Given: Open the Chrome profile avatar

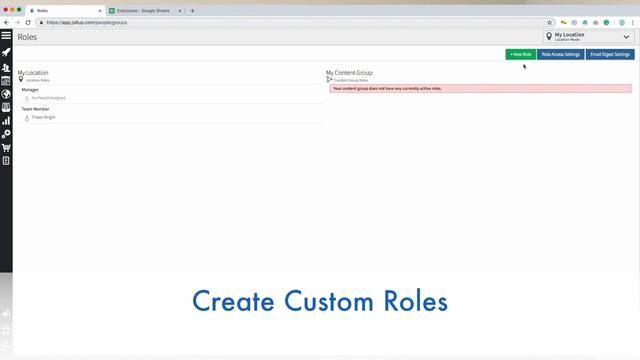Looking at the screenshot, I should [x=622, y=22].
